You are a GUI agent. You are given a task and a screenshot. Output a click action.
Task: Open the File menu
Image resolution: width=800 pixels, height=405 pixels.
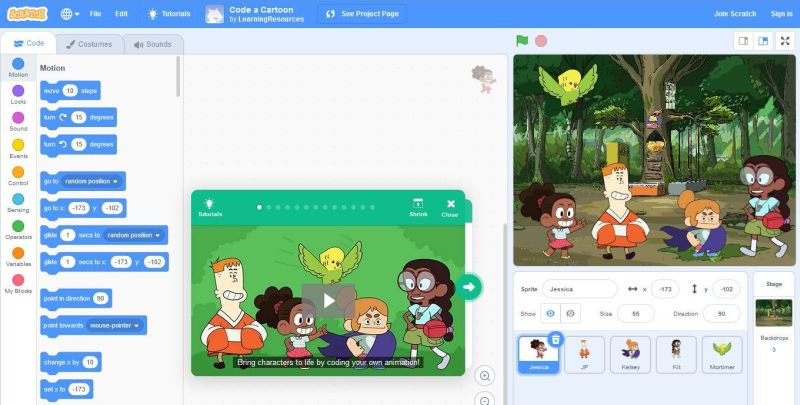click(95, 14)
